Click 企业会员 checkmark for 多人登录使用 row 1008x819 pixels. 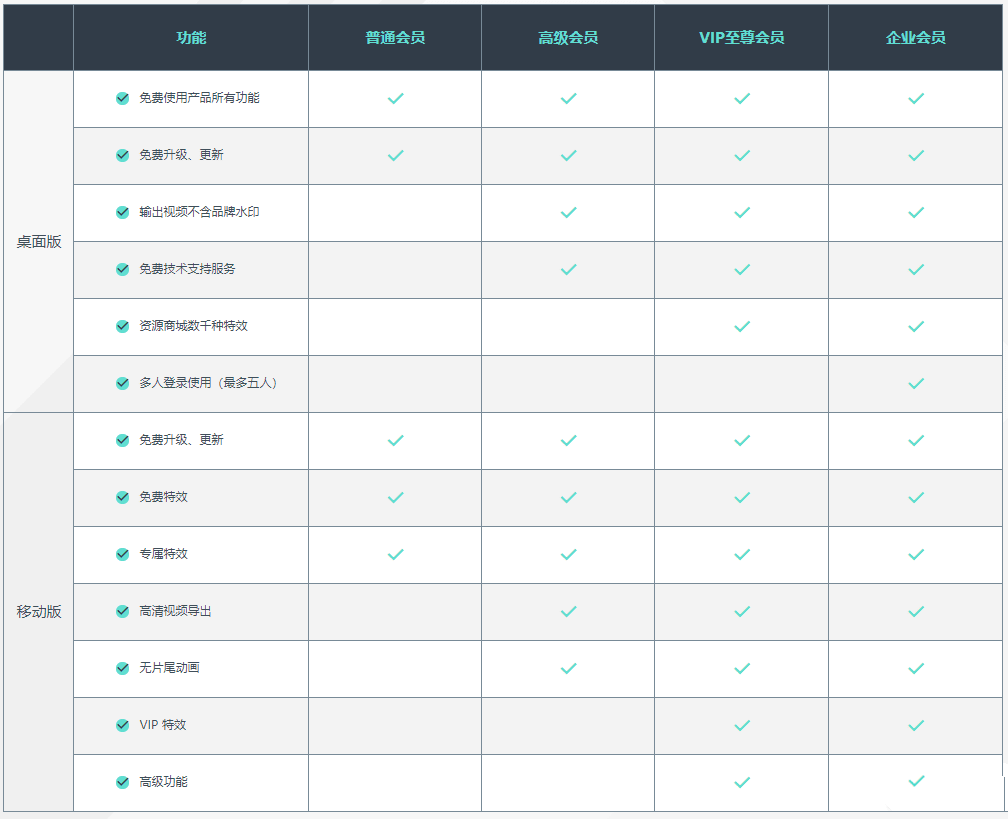(x=915, y=383)
